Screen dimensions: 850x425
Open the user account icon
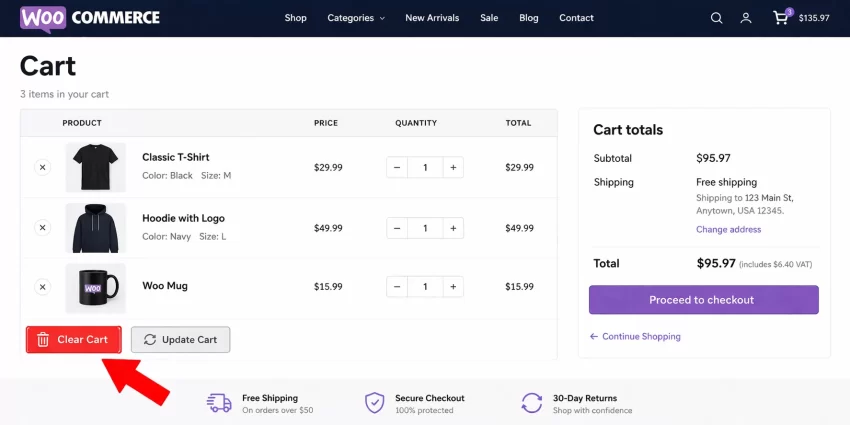click(x=746, y=18)
